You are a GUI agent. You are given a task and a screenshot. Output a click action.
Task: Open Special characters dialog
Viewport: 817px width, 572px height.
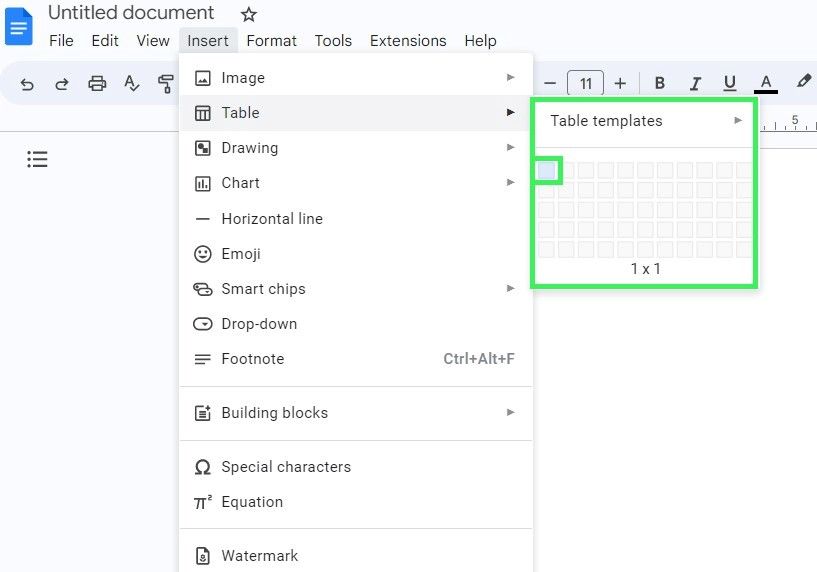coord(356,467)
